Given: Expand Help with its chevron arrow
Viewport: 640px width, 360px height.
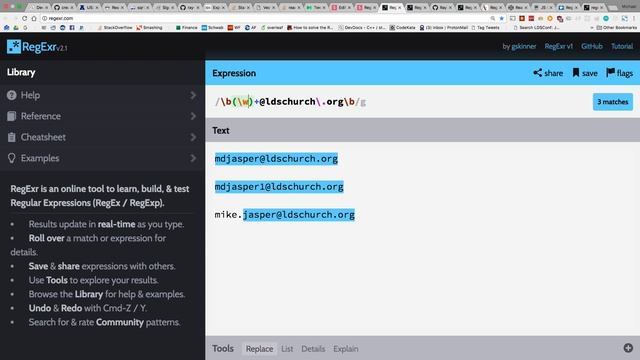Looking at the screenshot, I should (193, 95).
